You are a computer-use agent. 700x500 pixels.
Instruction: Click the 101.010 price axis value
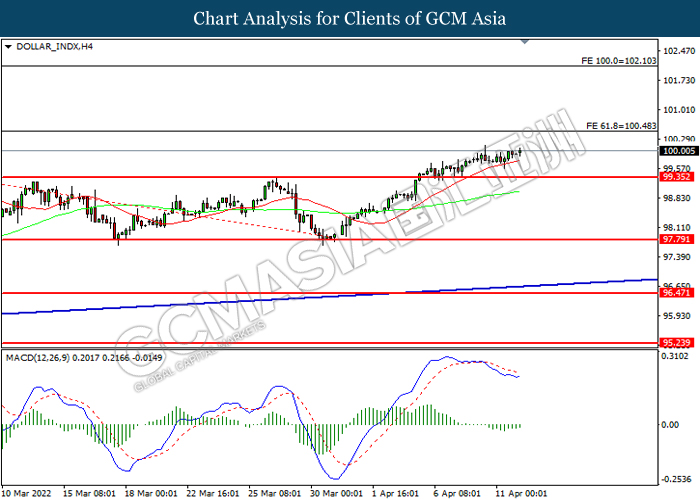pos(679,110)
